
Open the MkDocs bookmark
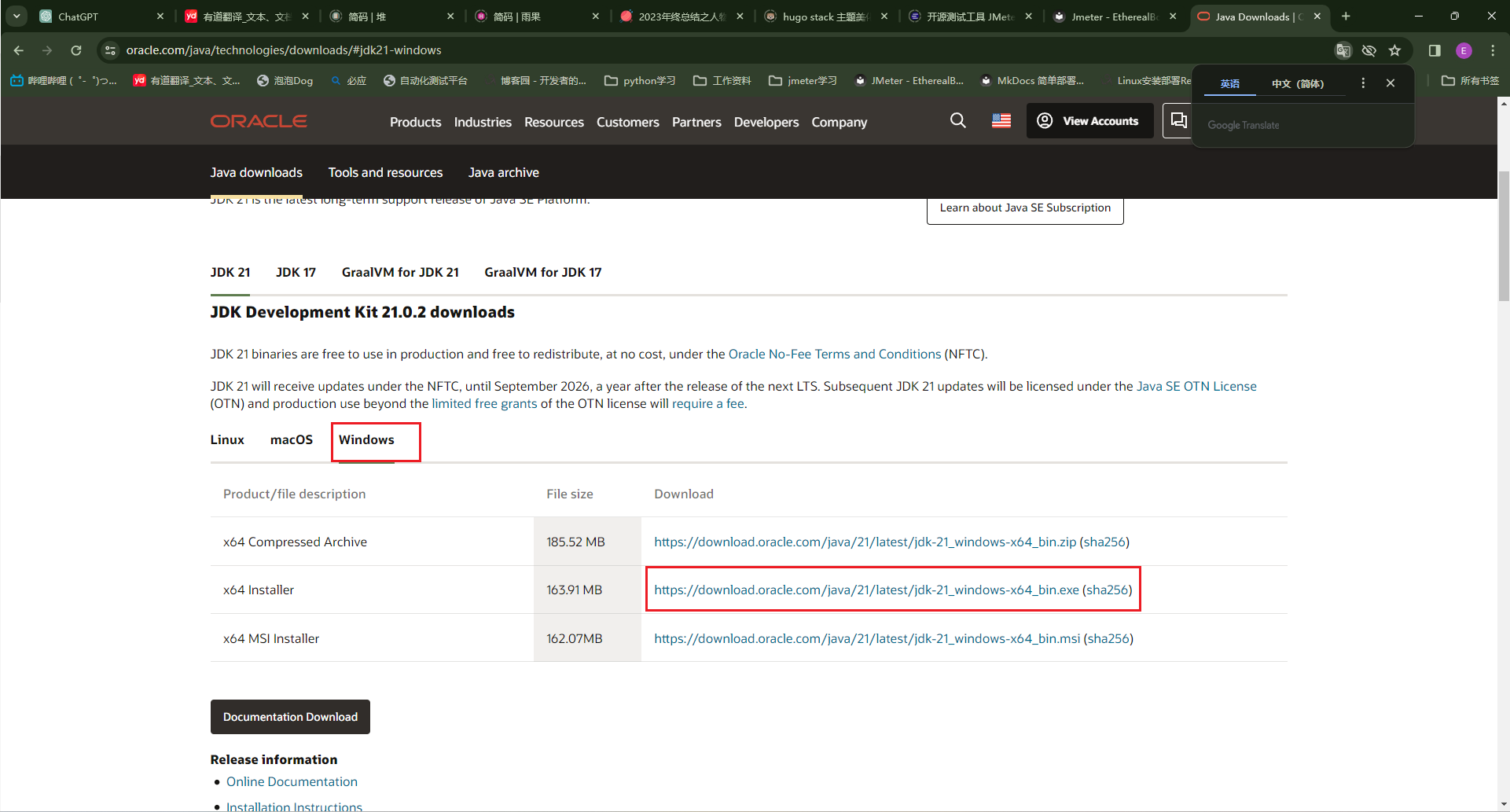click(x=1032, y=80)
